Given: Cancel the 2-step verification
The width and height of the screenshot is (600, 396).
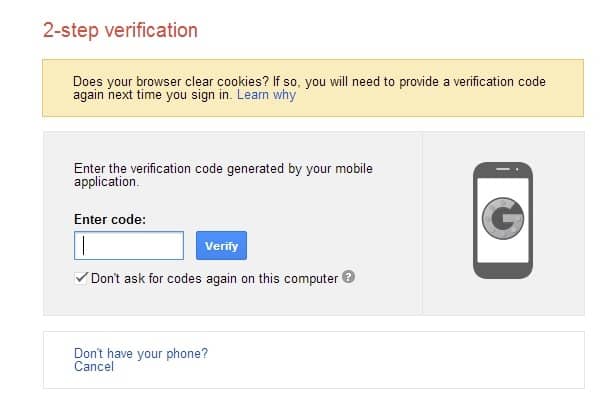Looking at the screenshot, I should [x=94, y=367].
